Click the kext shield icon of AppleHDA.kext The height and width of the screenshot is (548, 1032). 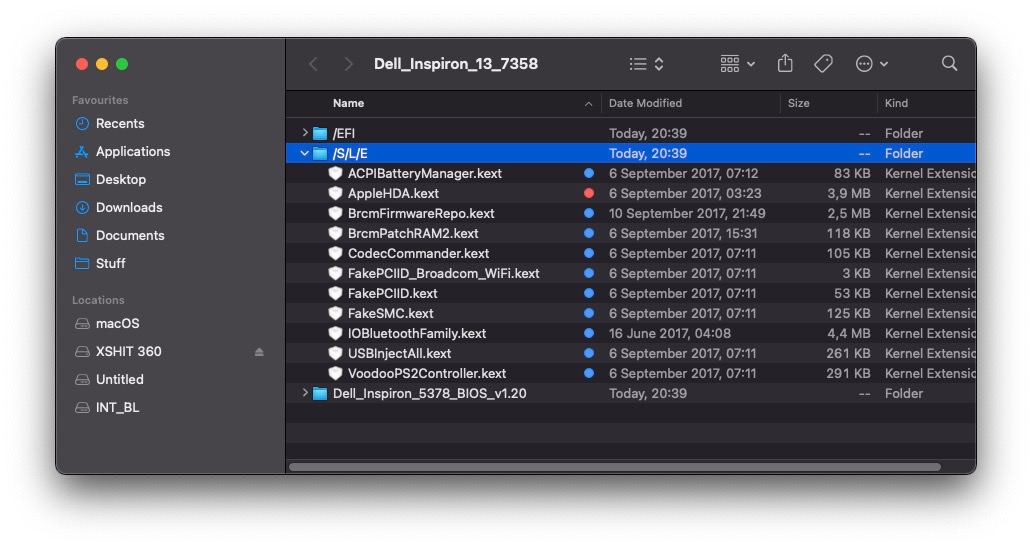pyautogui.click(x=336, y=193)
